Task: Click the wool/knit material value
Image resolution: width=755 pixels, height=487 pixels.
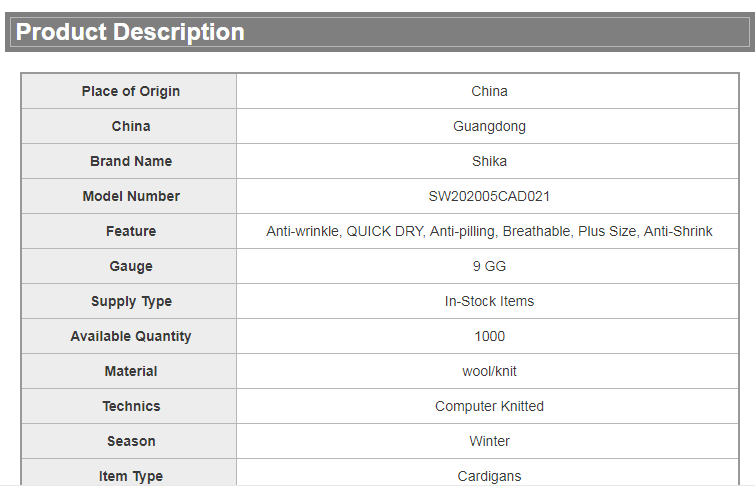Action: [489, 371]
